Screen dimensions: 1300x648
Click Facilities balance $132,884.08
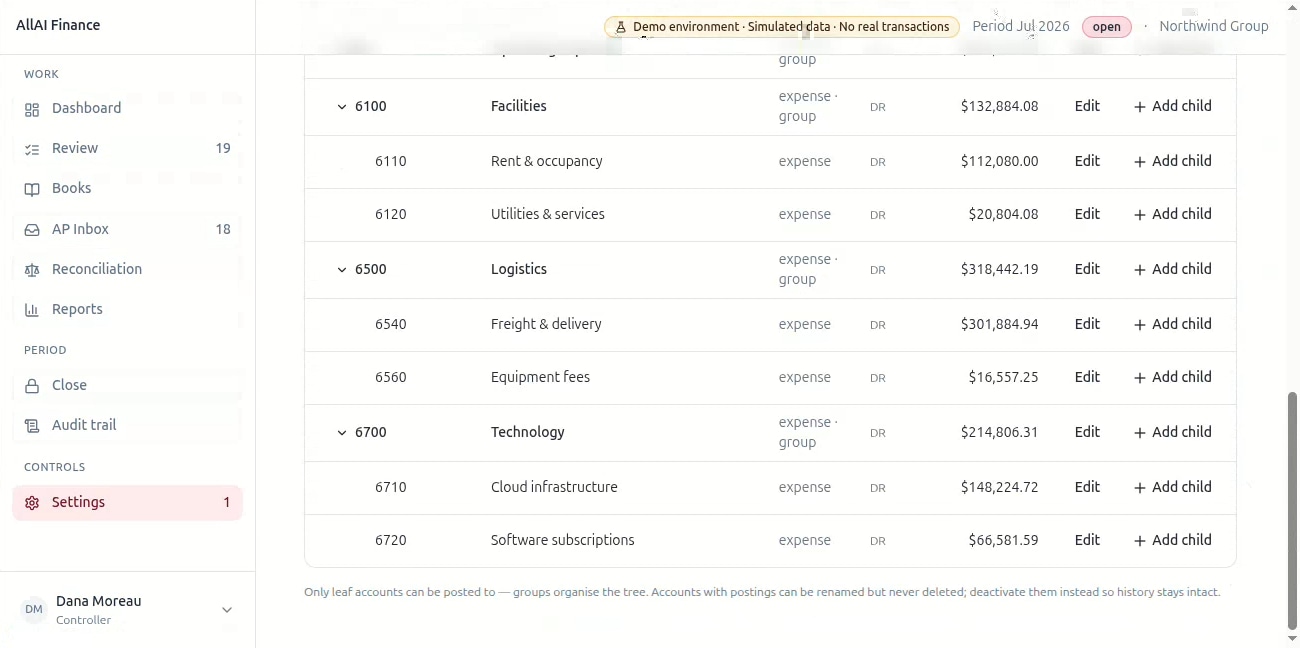click(x=999, y=106)
